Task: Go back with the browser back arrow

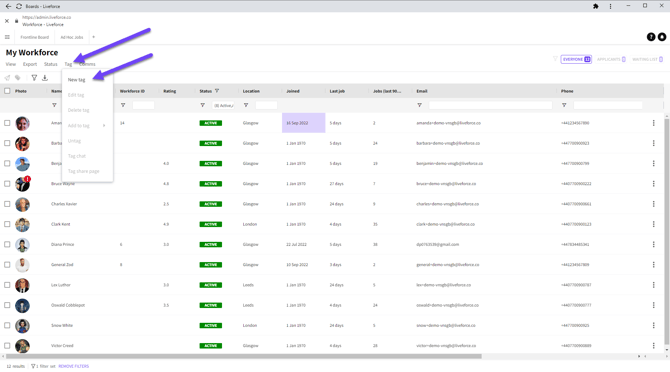Action: (8, 6)
